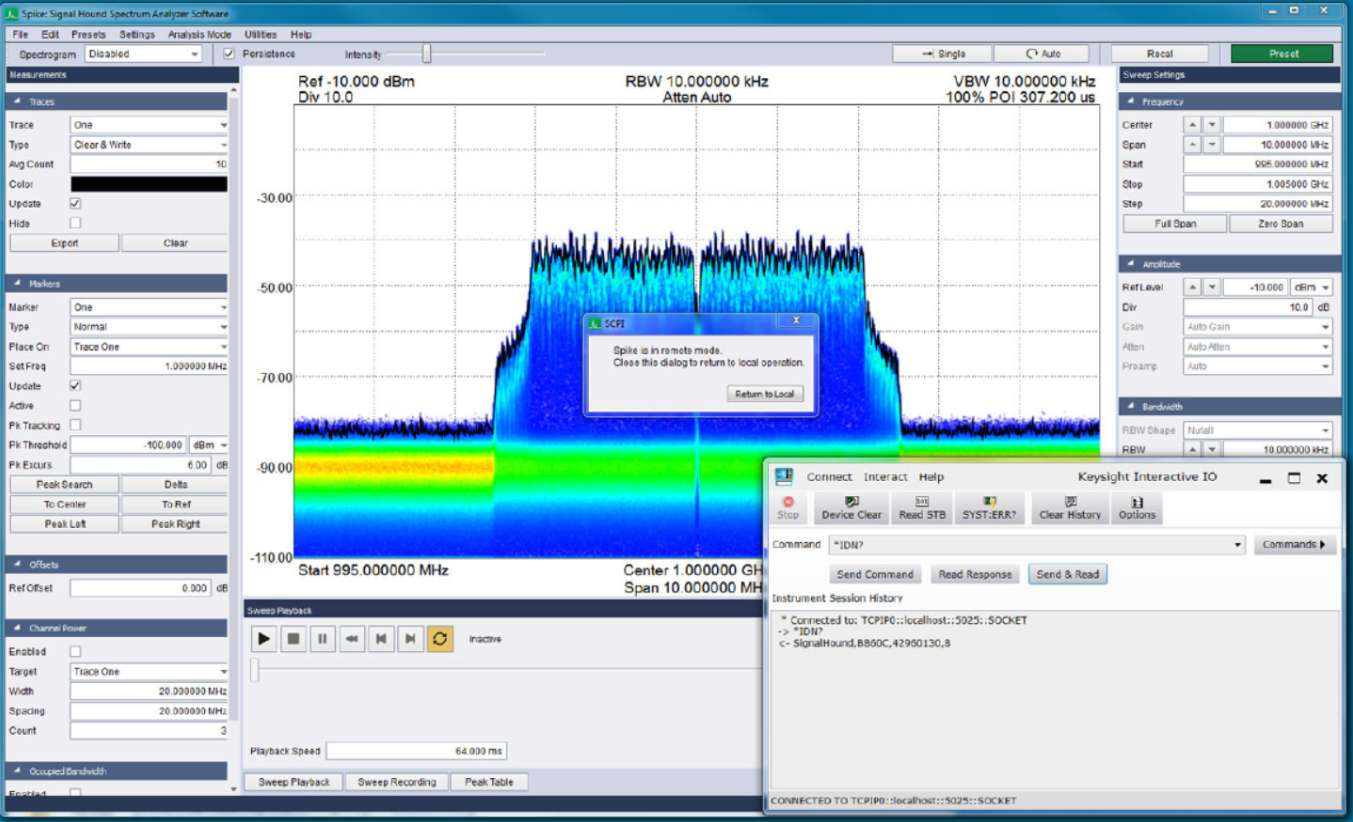This screenshot has width=1353, height=822.
Task: Expand the trace Type dropdown
Action: (148, 145)
